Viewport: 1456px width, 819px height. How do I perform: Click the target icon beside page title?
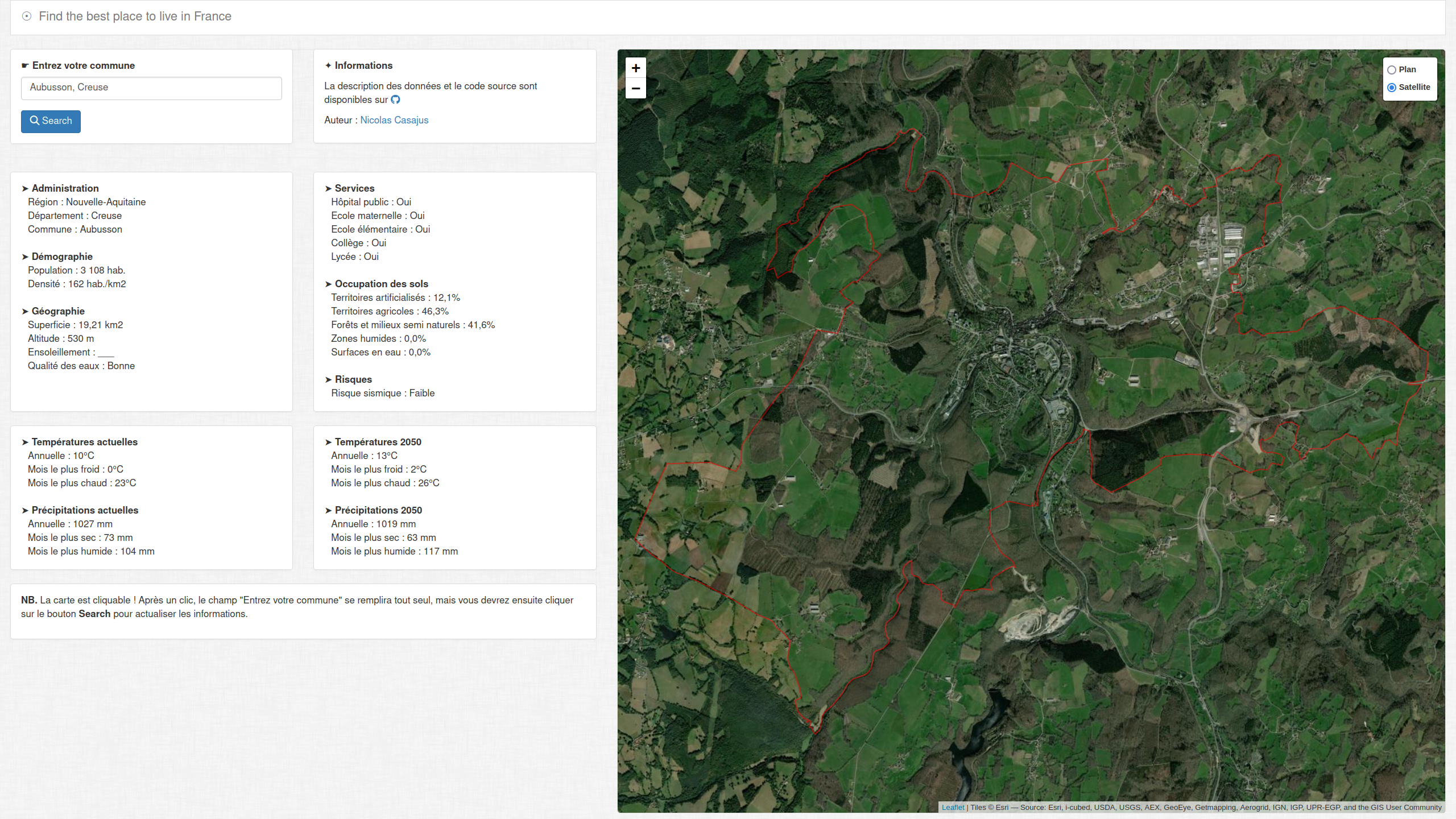[x=27, y=16]
